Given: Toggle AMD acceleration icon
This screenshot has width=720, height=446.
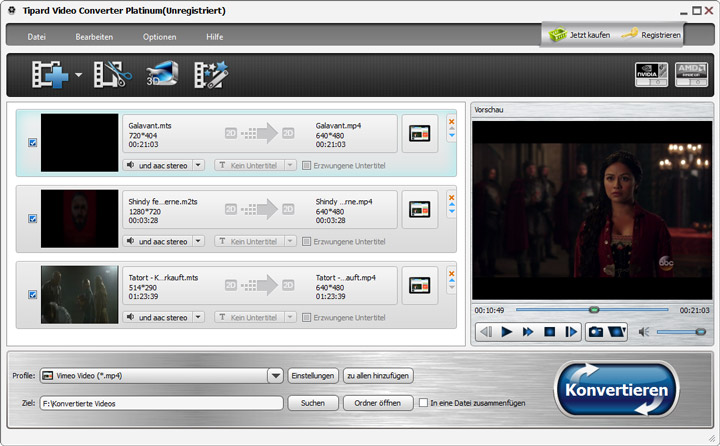Looking at the screenshot, I should coord(691,74).
